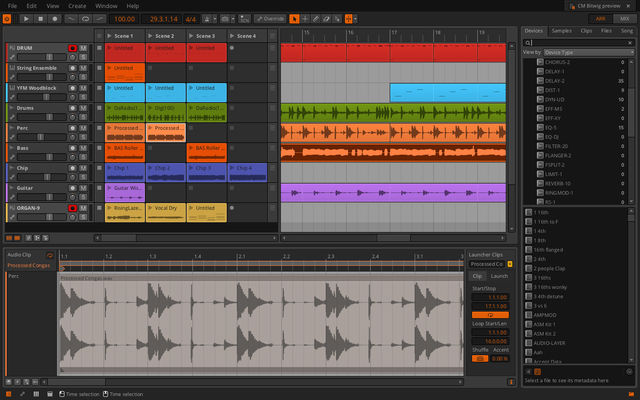Click the first orange view icon below the track list
Viewport: 640px width, 400px height.
point(9,238)
